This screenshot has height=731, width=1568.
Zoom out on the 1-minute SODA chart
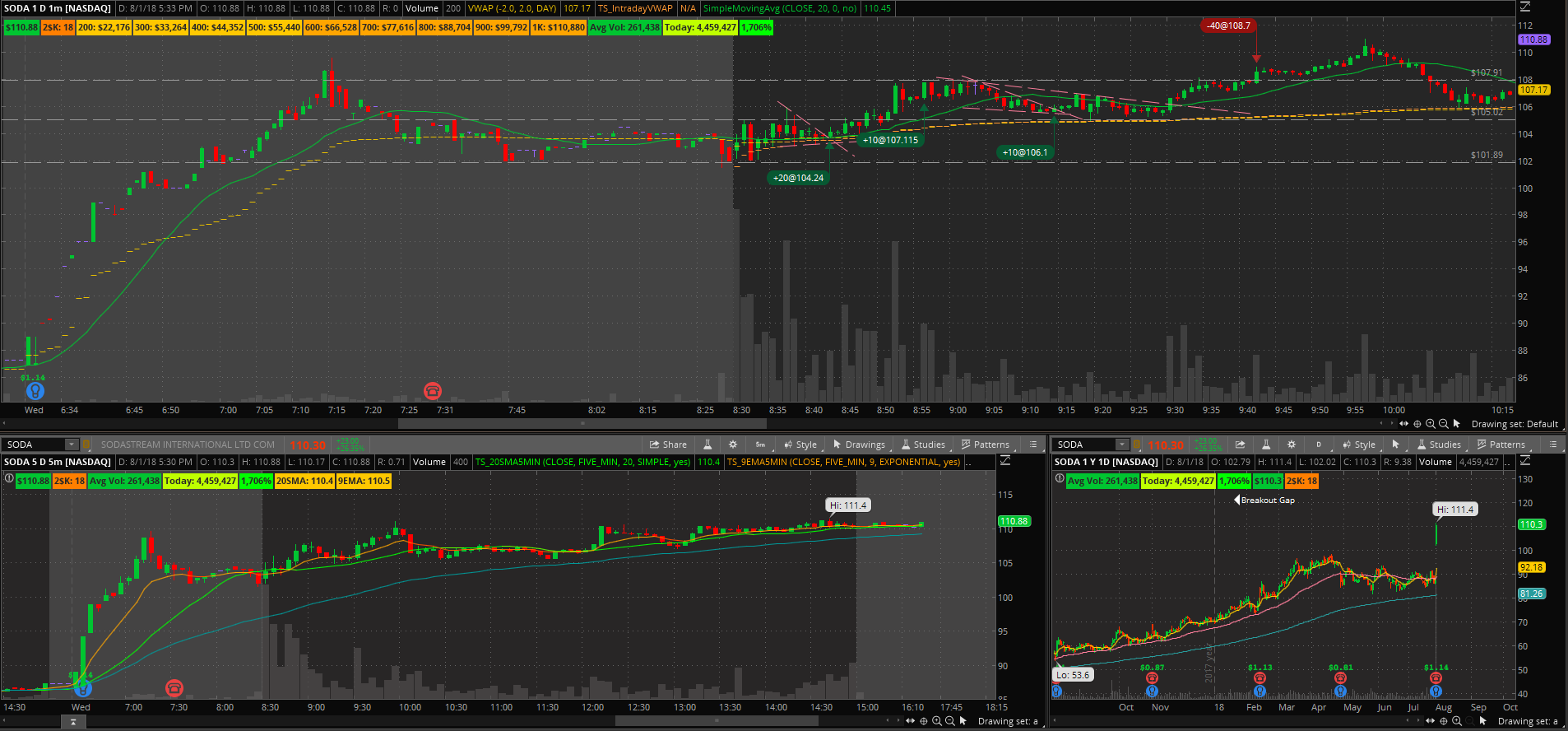[1443, 424]
